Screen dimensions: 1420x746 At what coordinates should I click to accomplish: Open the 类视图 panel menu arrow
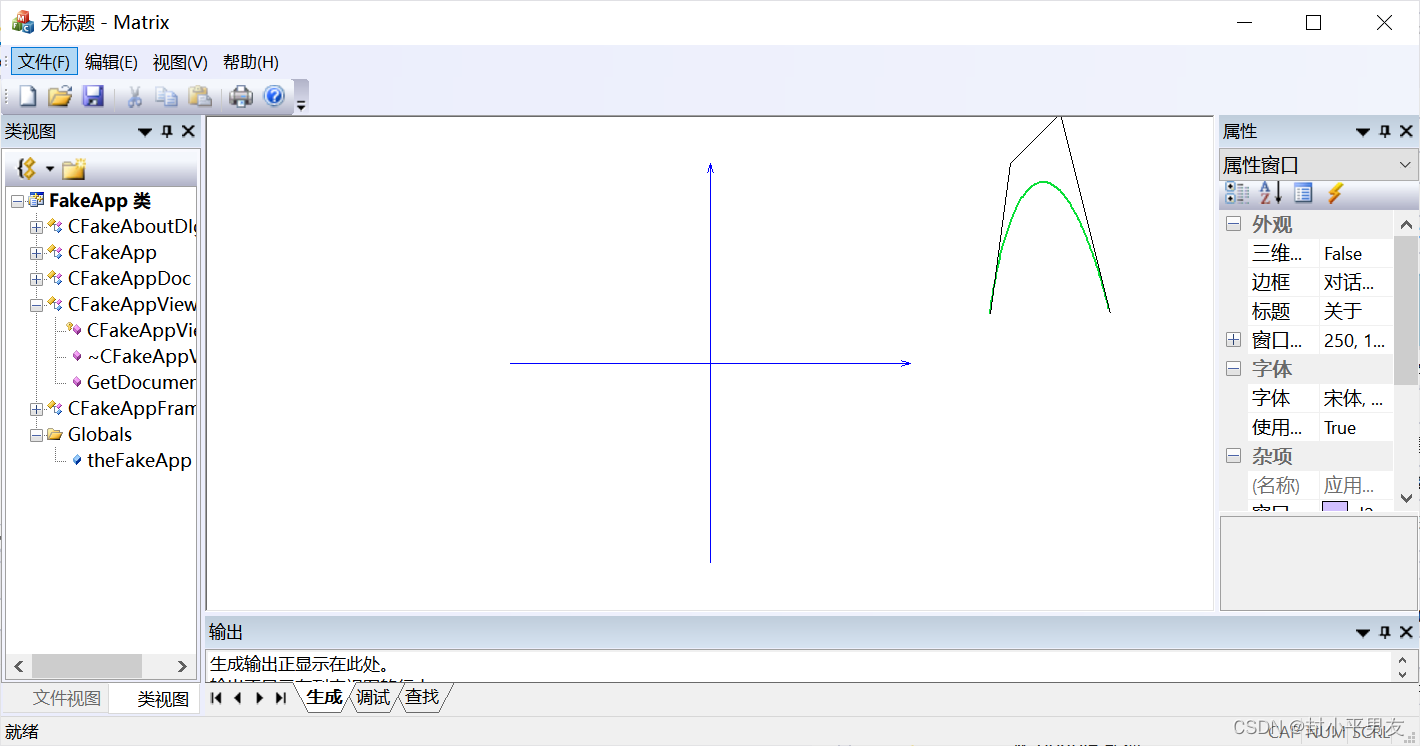point(145,131)
